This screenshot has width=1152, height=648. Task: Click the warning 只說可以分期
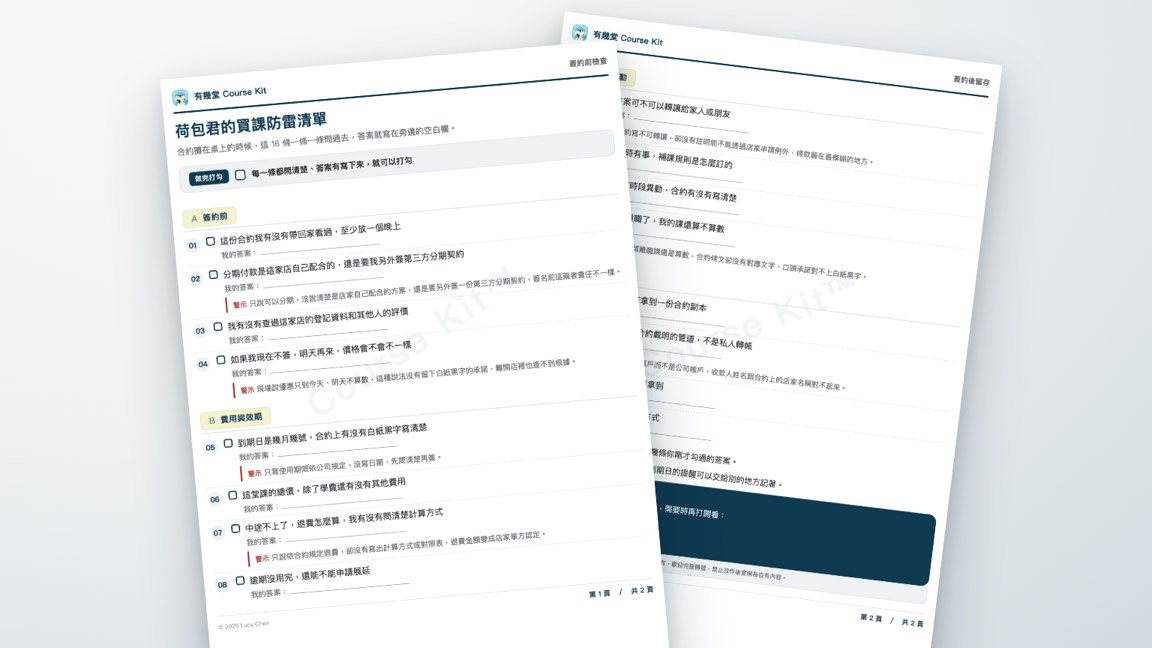(426, 288)
